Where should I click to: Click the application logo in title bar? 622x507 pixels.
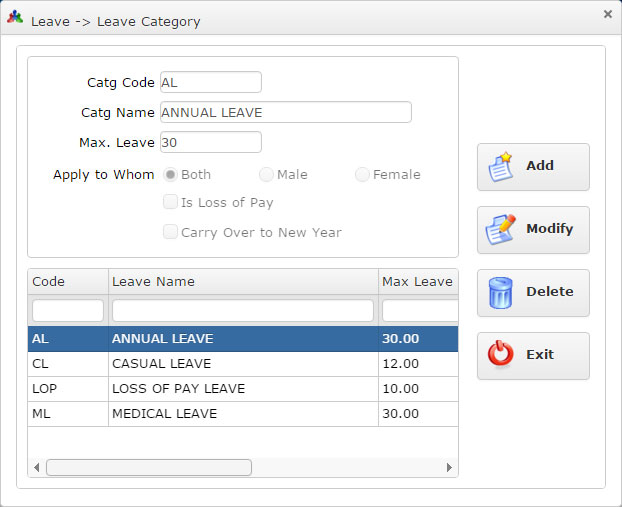tap(15, 19)
